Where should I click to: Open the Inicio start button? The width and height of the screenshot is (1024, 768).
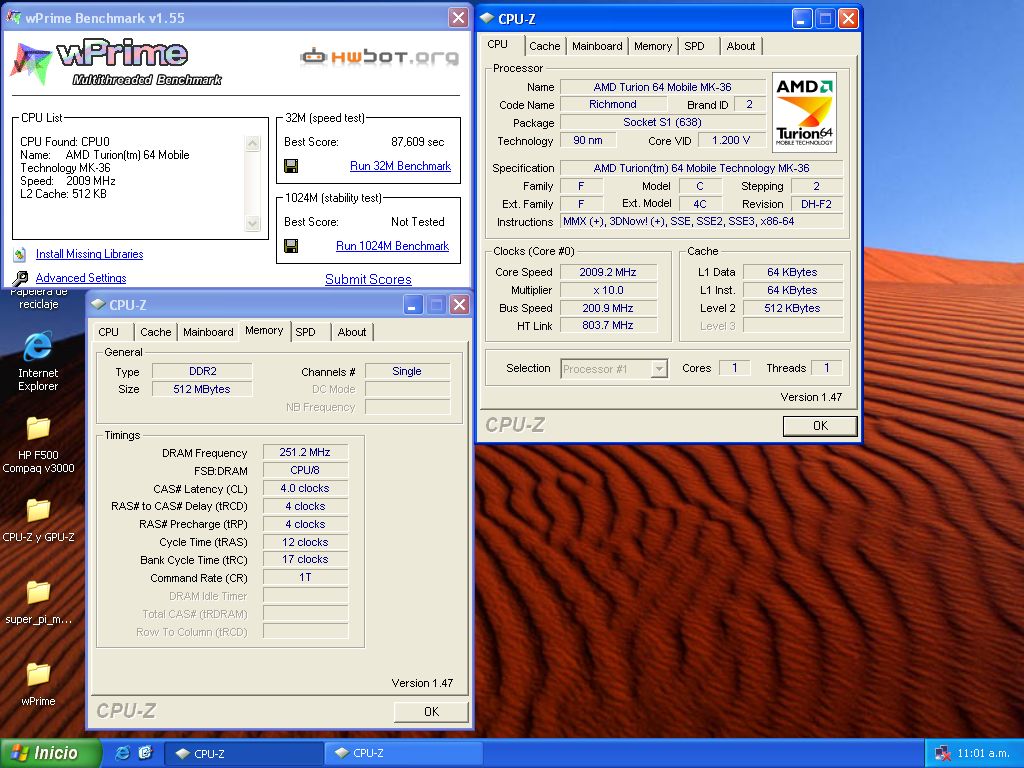50,753
